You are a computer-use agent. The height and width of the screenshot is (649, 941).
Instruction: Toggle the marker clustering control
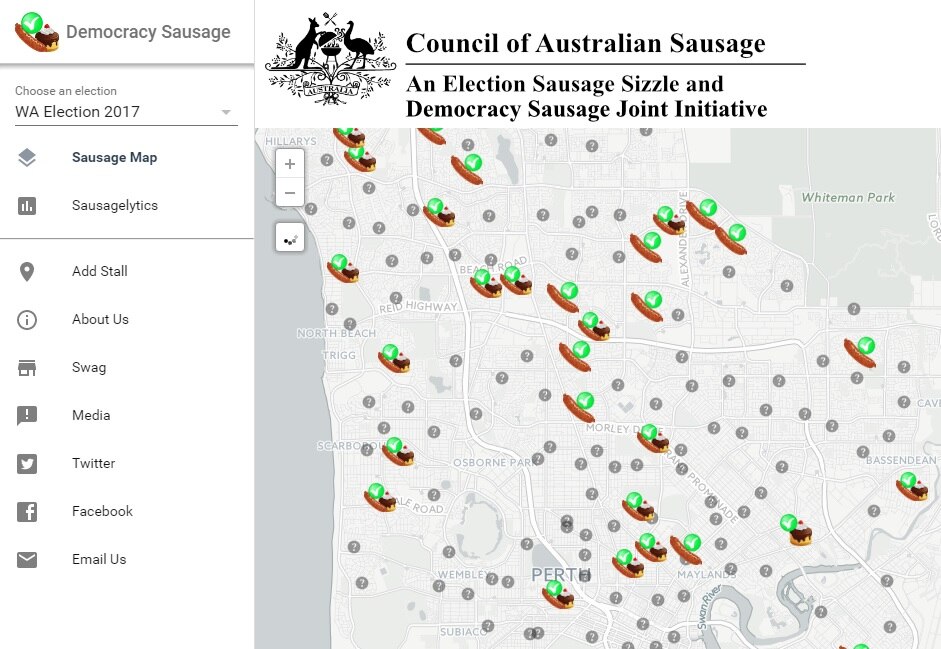(x=290, y=238)
